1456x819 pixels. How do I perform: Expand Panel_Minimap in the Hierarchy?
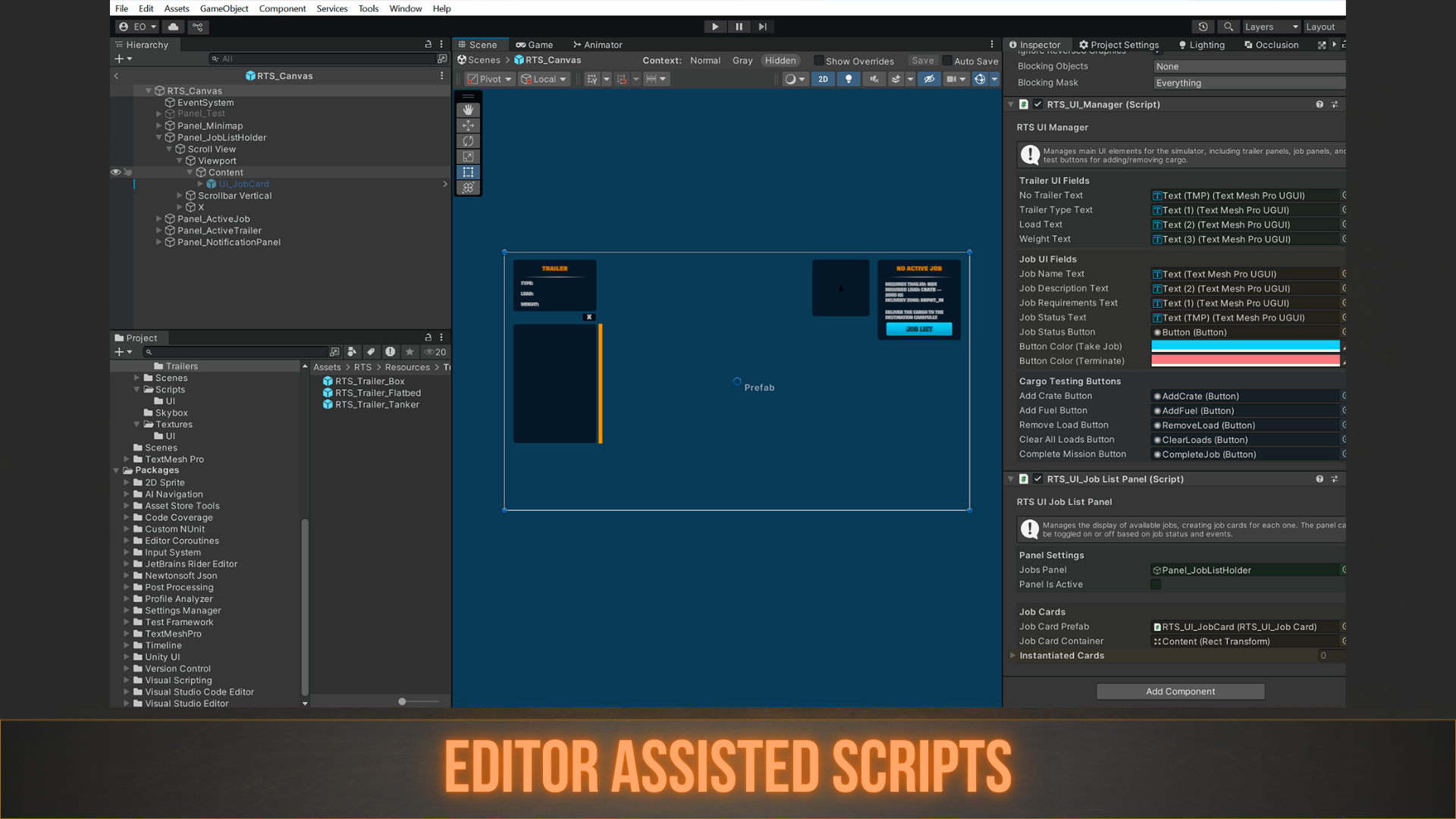click(159, 126)
